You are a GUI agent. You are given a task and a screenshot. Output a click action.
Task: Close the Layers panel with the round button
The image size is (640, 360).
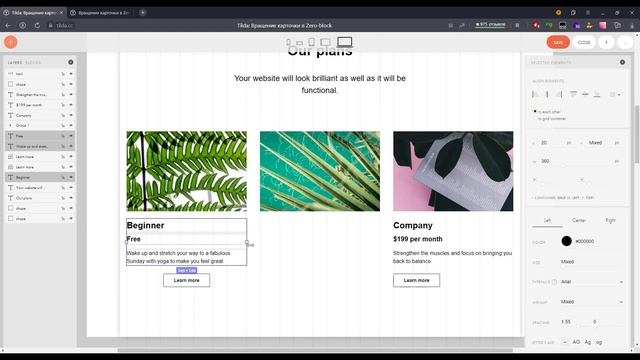[71, 62]
